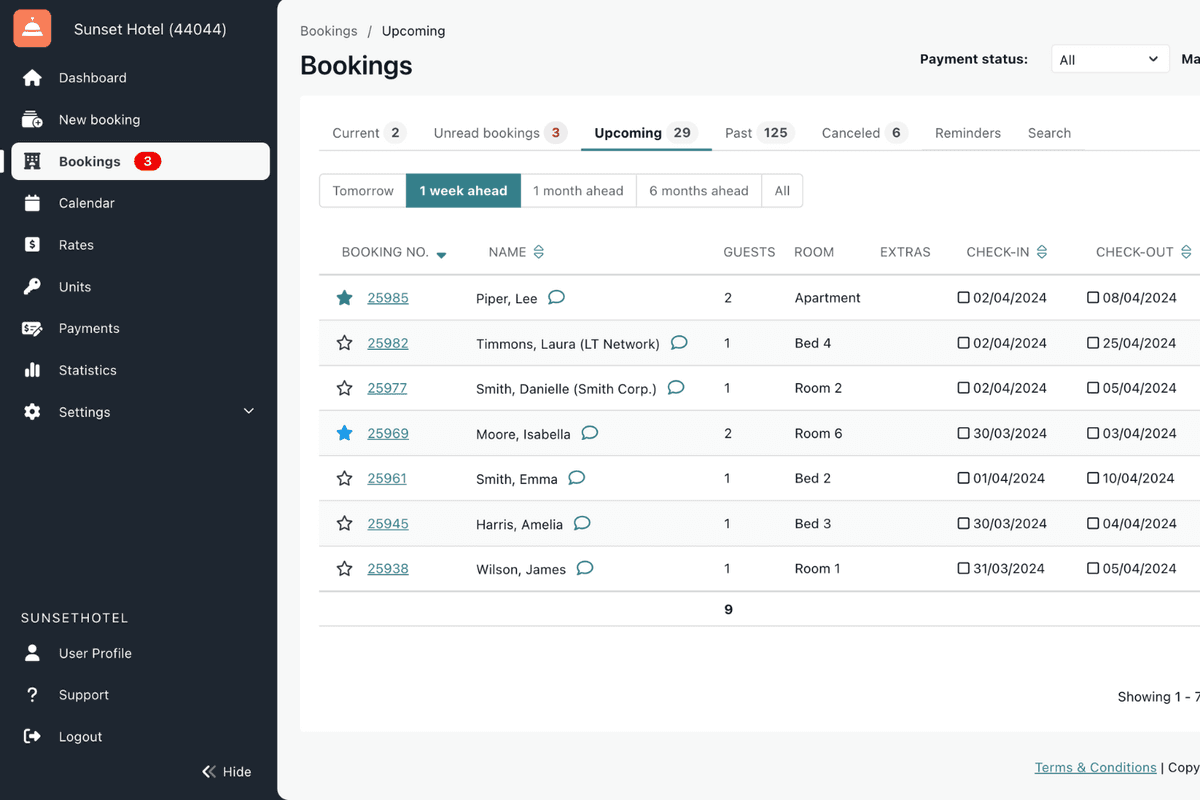Open booking number 25982 link
Screen dimensions: 1200x800
[388, 343]
